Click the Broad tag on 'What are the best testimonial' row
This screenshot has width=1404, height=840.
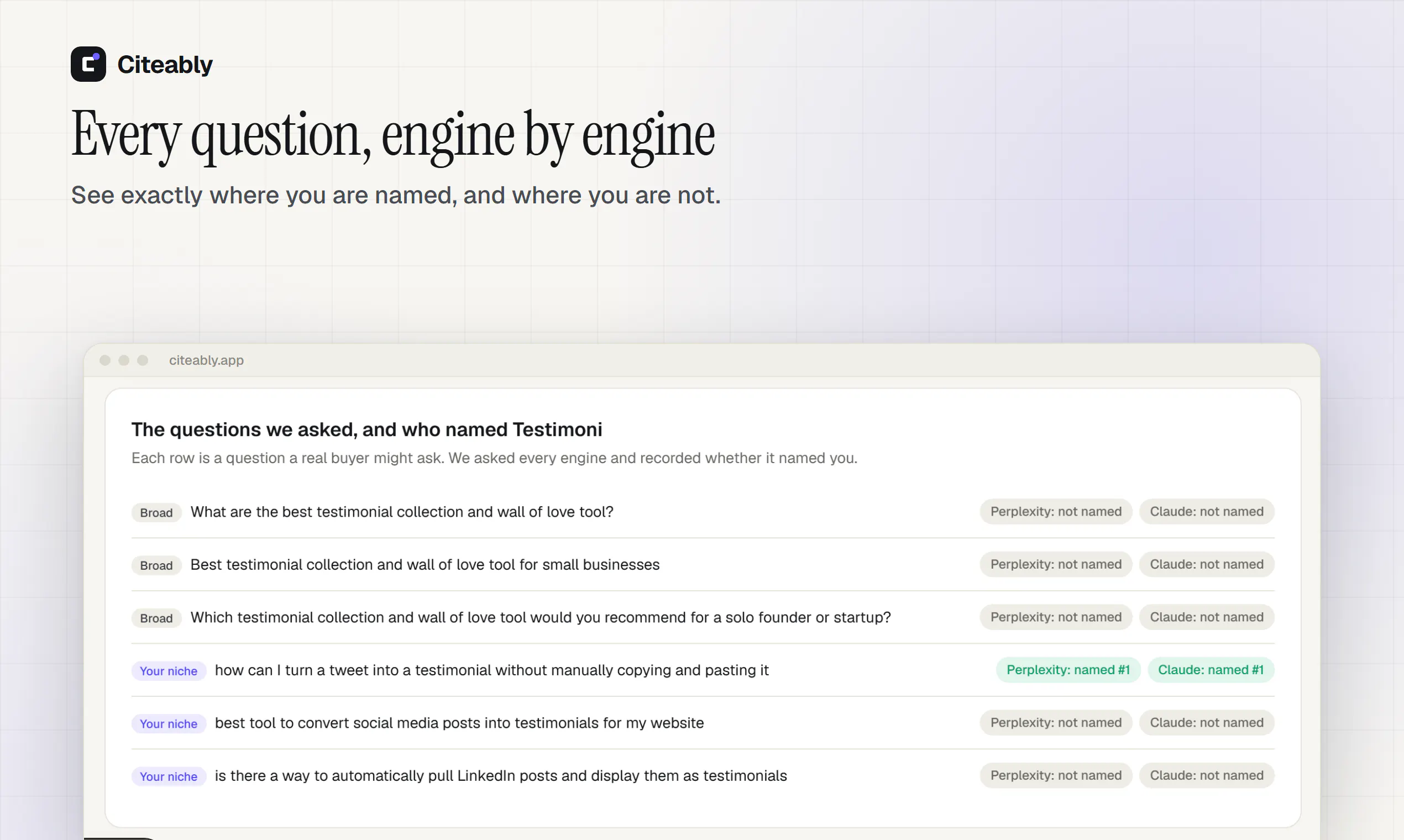click(156, 512)
